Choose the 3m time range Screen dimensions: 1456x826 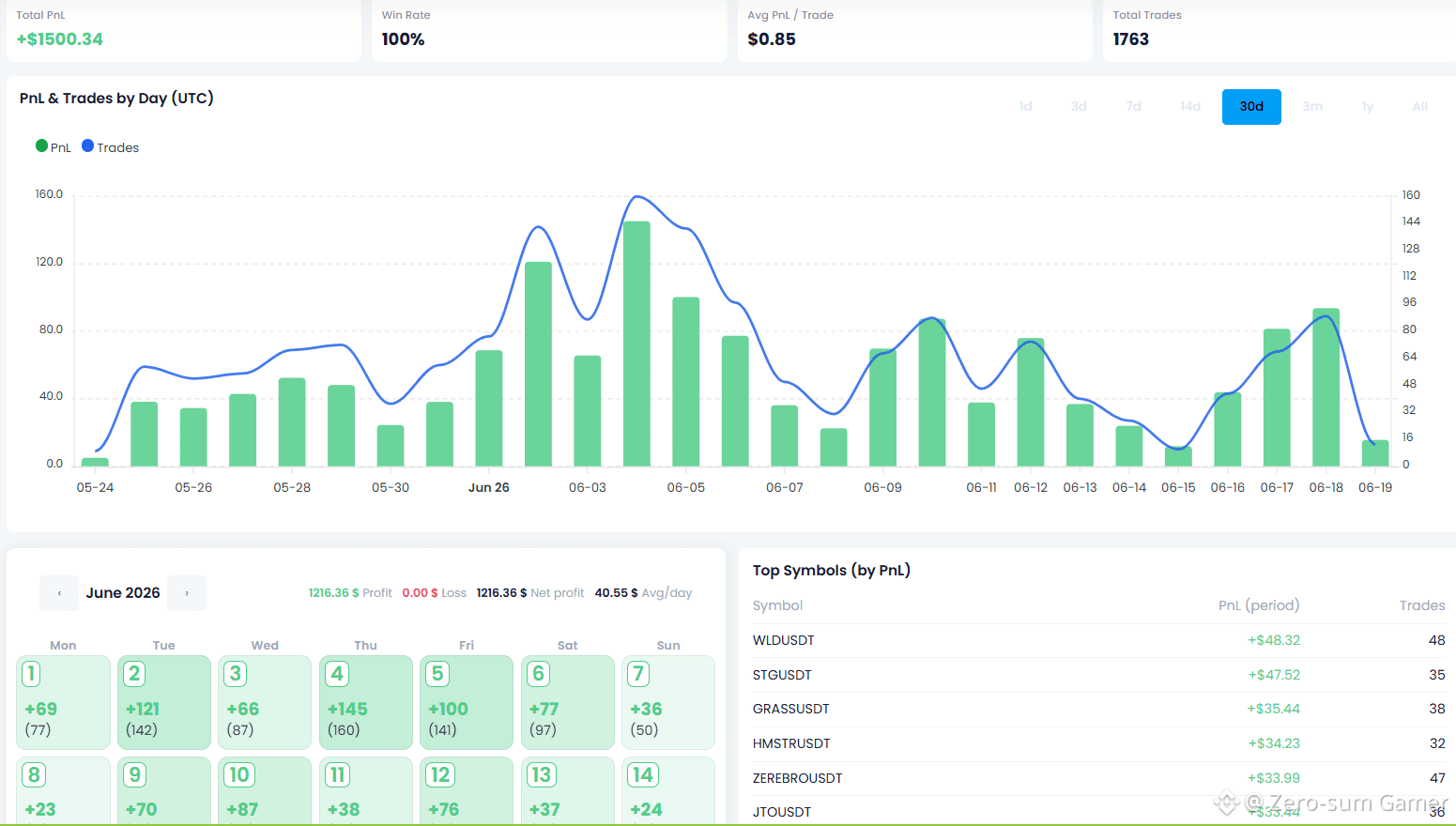click(x=1312, y=107)
